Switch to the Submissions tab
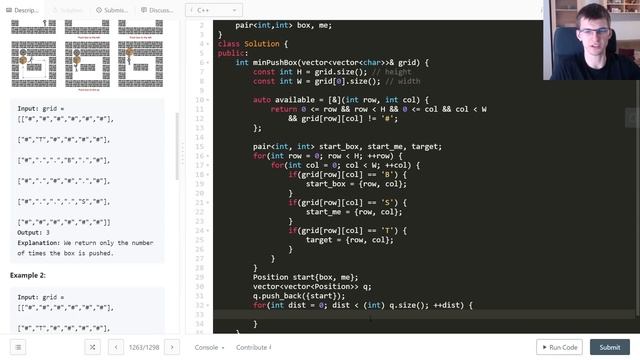Image resolution: width=640 pixels, height=360 pixels. coord(112,10)
